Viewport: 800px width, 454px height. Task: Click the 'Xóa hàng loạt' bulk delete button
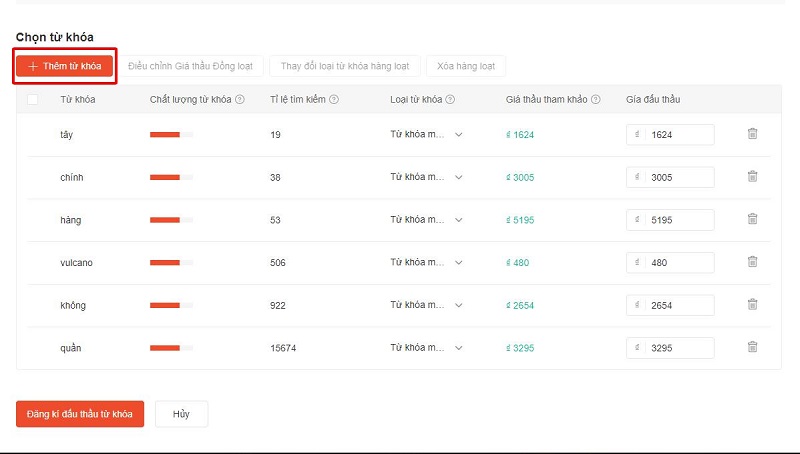tap(465, 66)
